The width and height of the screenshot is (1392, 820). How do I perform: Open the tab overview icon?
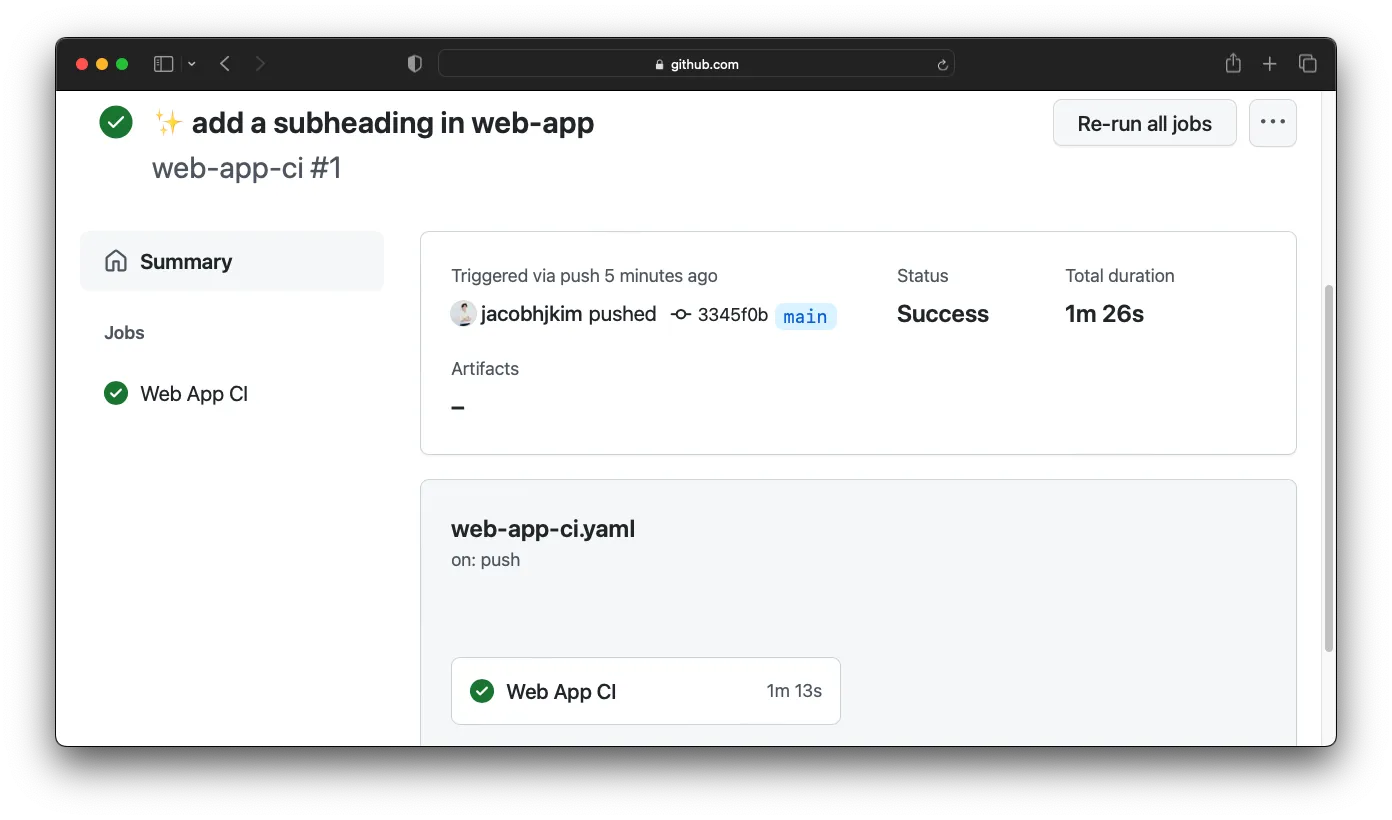1308,63
